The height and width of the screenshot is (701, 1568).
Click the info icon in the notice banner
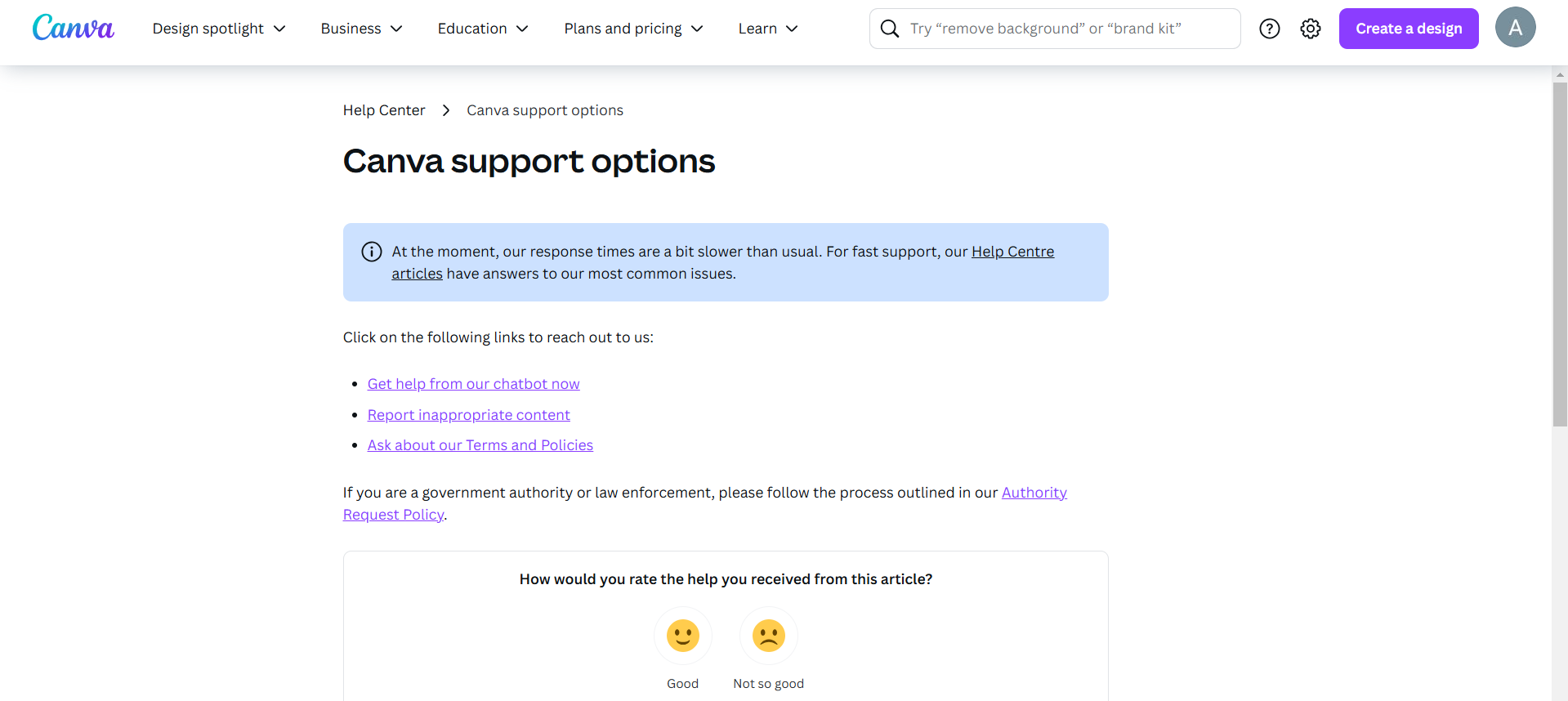tap(372, 252)
